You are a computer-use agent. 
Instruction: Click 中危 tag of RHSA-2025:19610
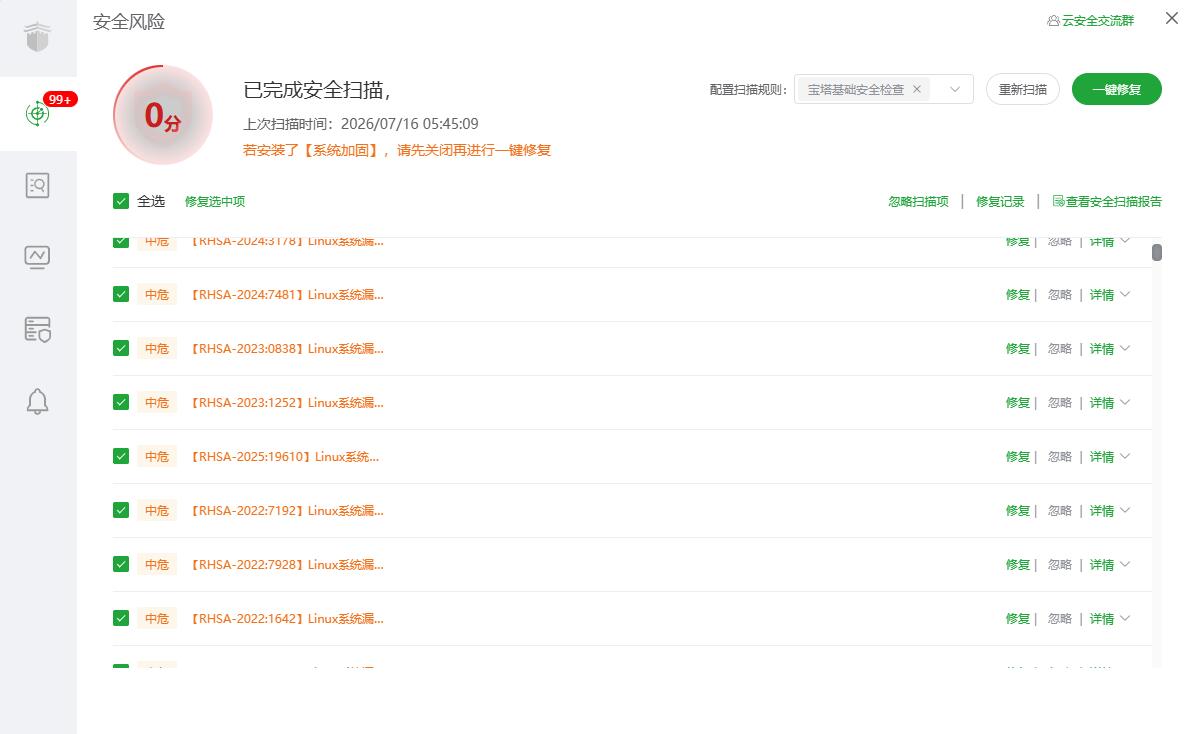(157, 456)
